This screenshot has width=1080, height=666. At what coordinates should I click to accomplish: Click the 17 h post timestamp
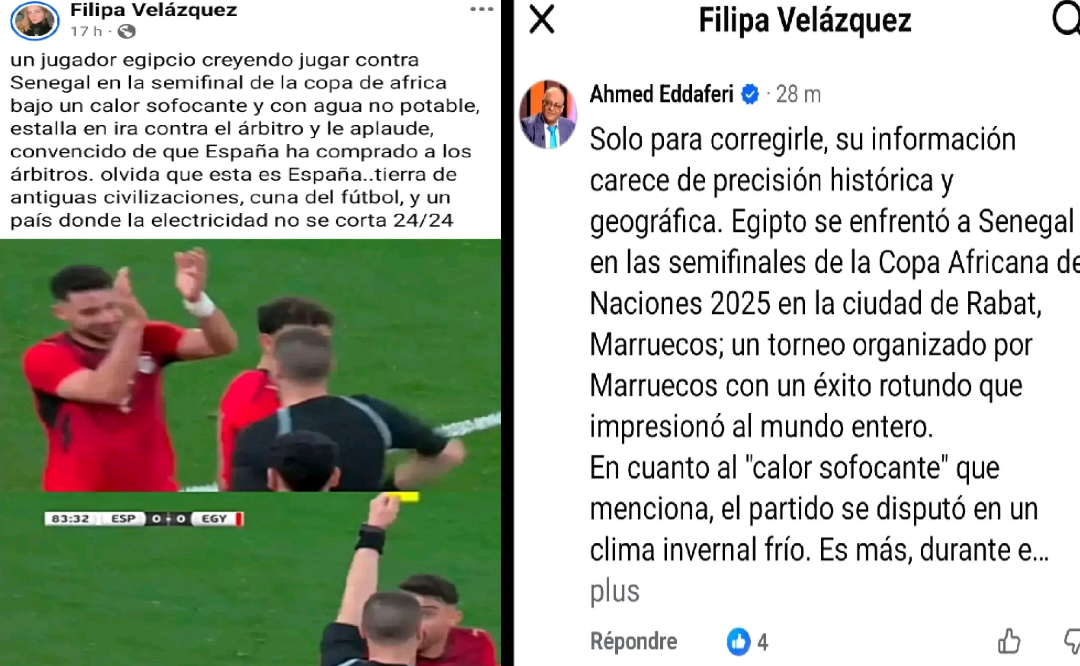point(86,32)
